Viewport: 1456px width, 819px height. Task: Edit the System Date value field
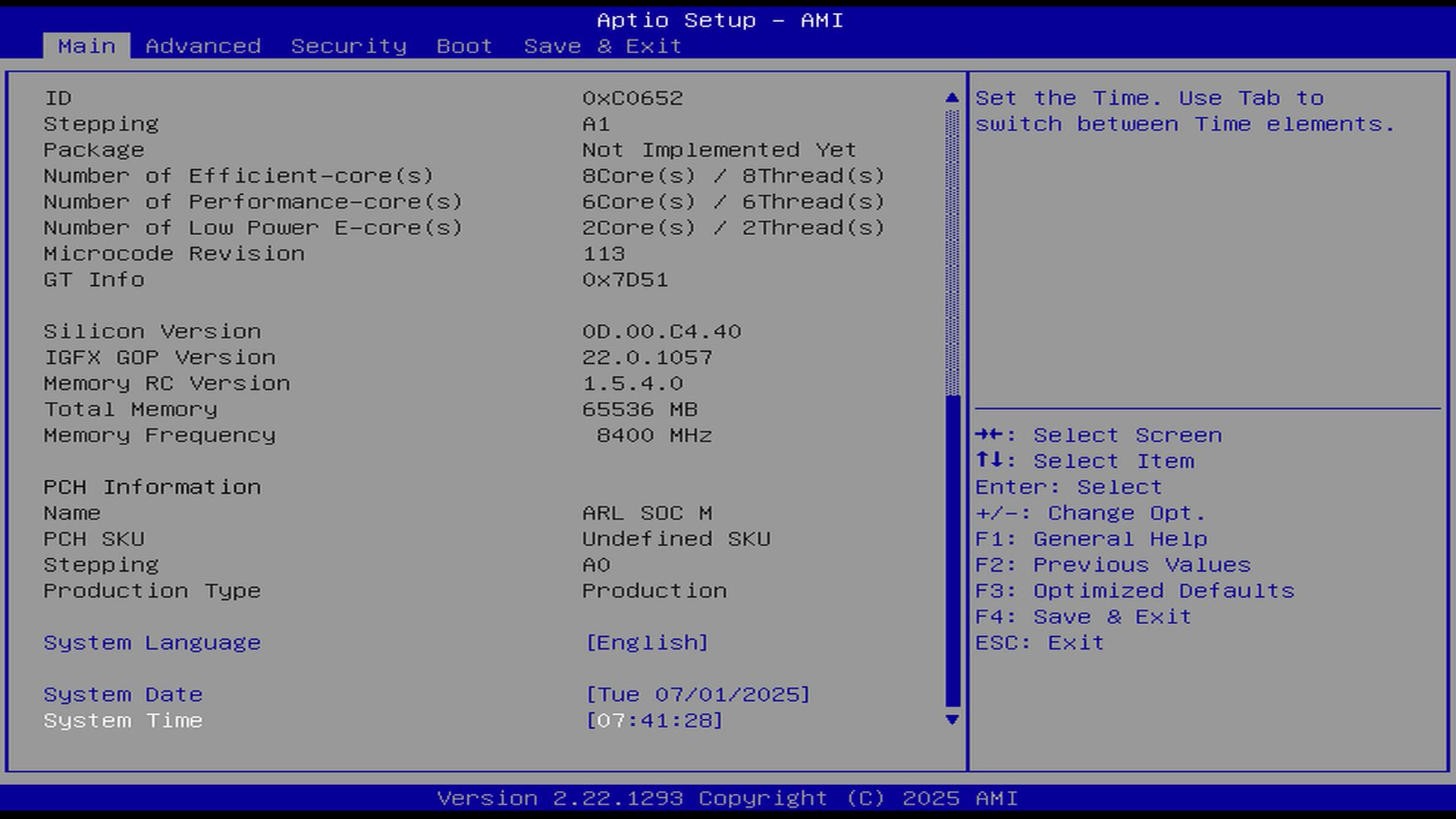698,695
